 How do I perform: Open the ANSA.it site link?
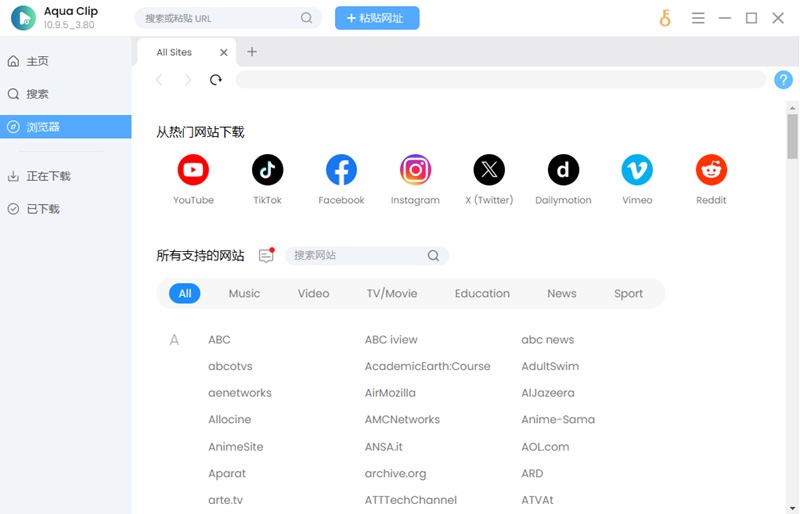pyautogui.click(x=383, y=447)
